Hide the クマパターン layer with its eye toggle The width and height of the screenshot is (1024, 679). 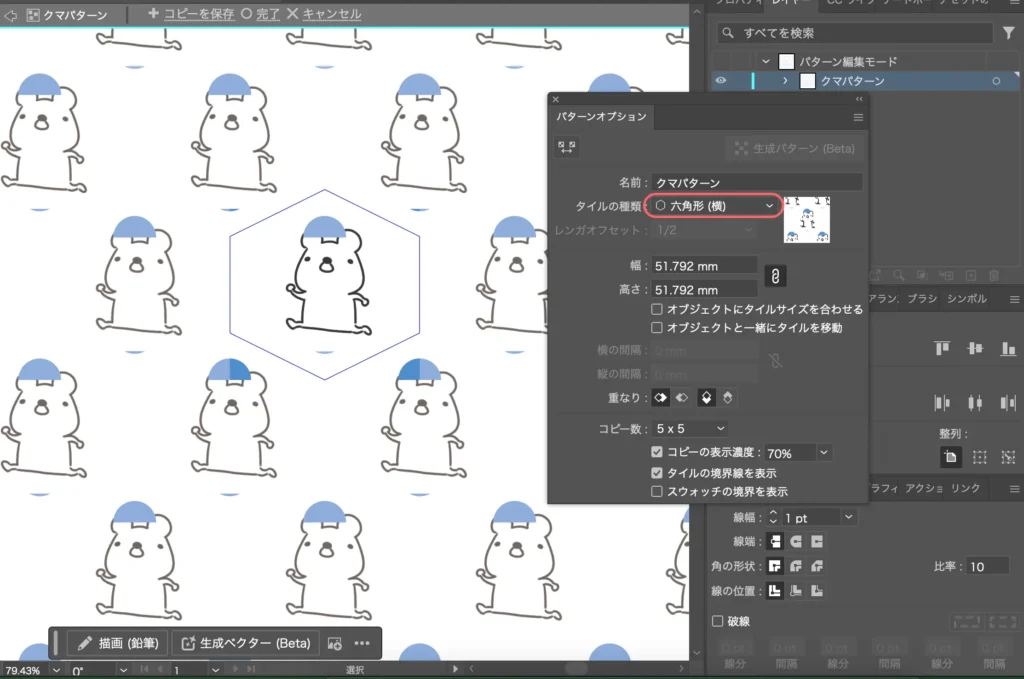coord(723,79)
